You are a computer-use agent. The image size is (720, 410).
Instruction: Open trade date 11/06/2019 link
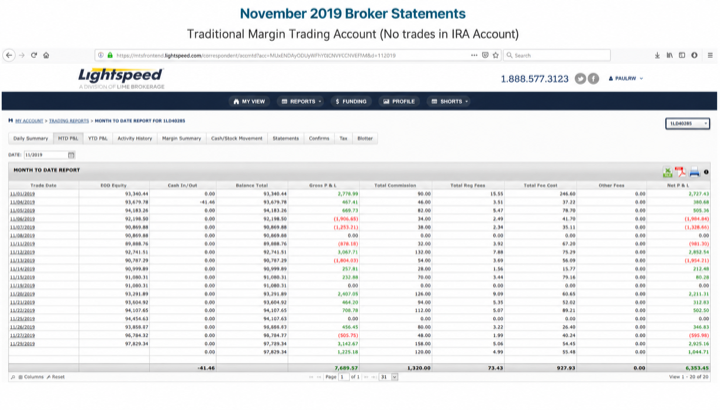[x=22, y=219]
